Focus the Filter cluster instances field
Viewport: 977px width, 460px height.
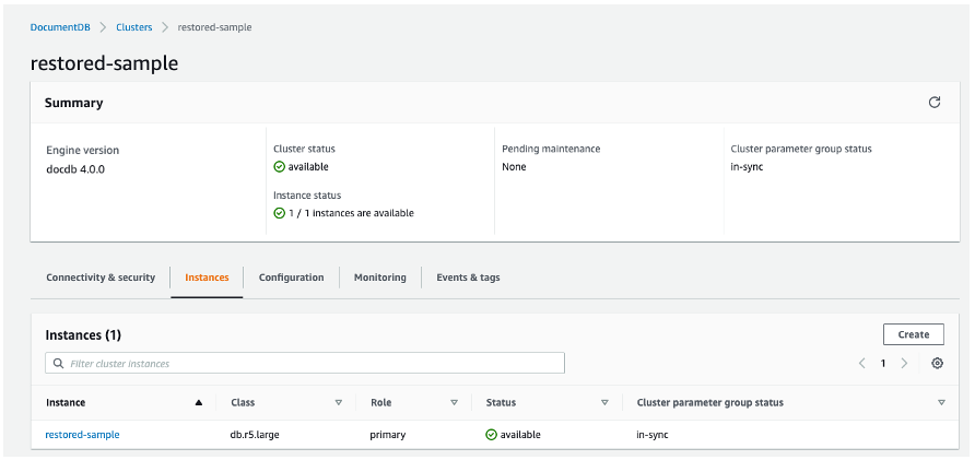305,363
